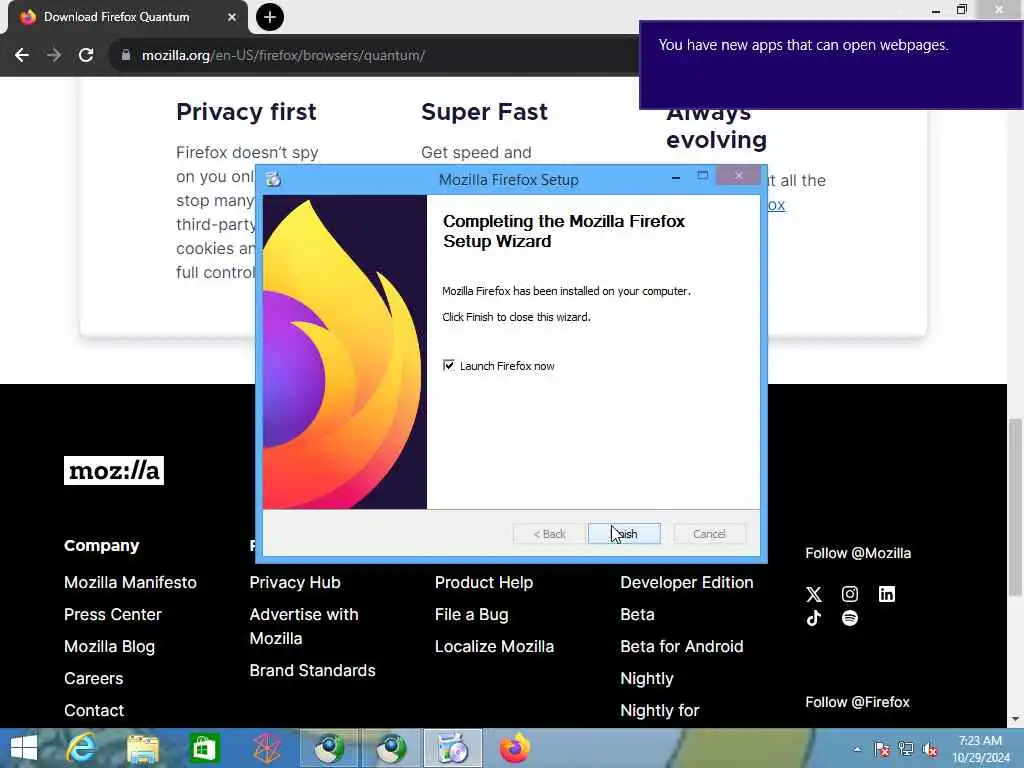1024x768 pixels.
Task: Open the Beta download link
Action: [637, 614]
